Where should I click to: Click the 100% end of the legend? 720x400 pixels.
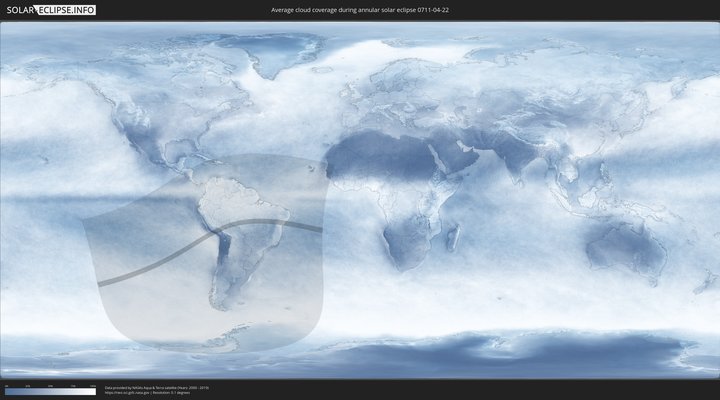pyautogui.click(x=95, y=391)
